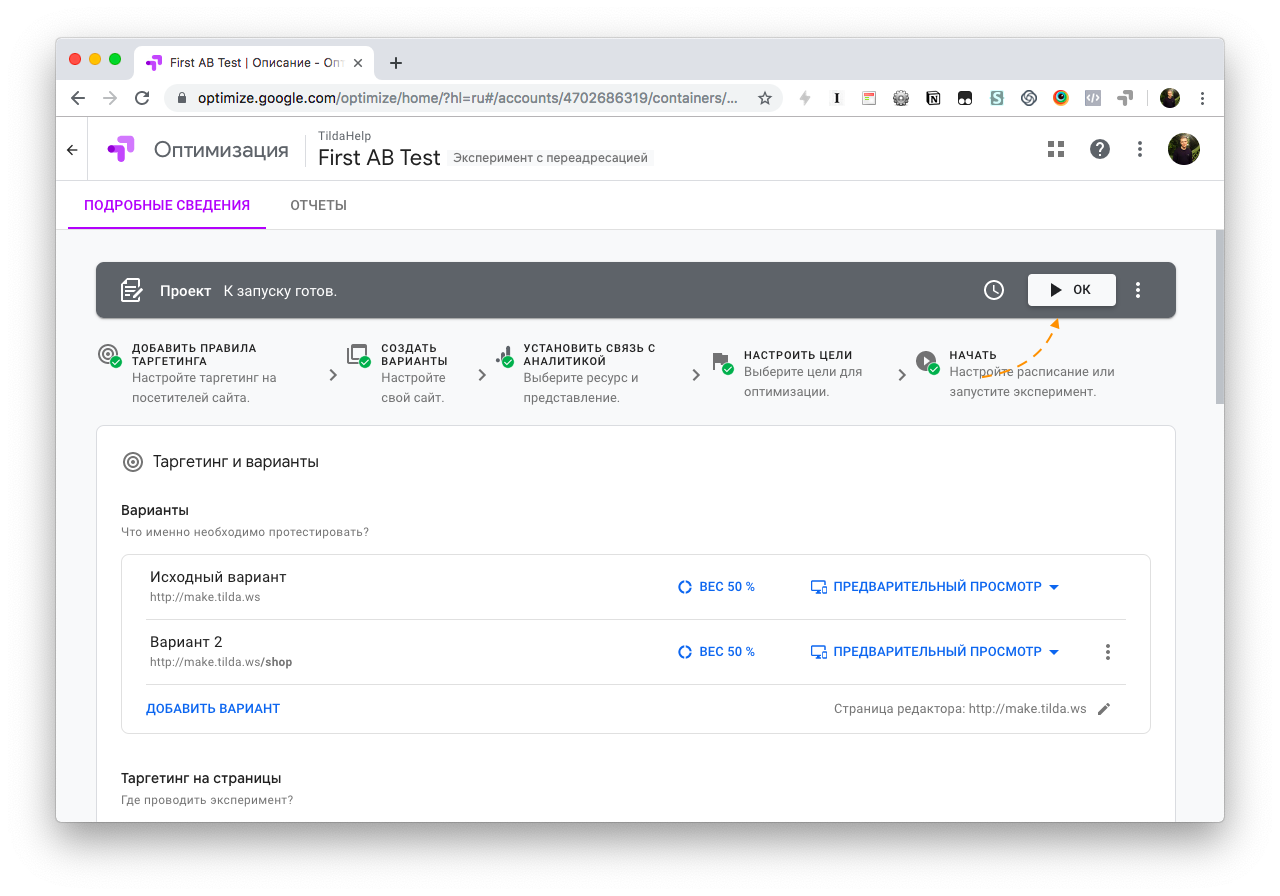Click the black two-dot extension icon
The height and width of the screenshot is (896, 1280).
pyautogui.click(x=965, y=98)
